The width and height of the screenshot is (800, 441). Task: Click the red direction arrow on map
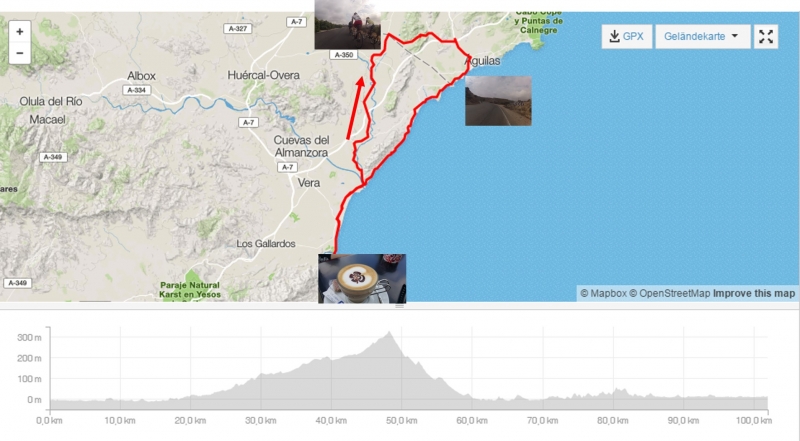pos(356,108)
